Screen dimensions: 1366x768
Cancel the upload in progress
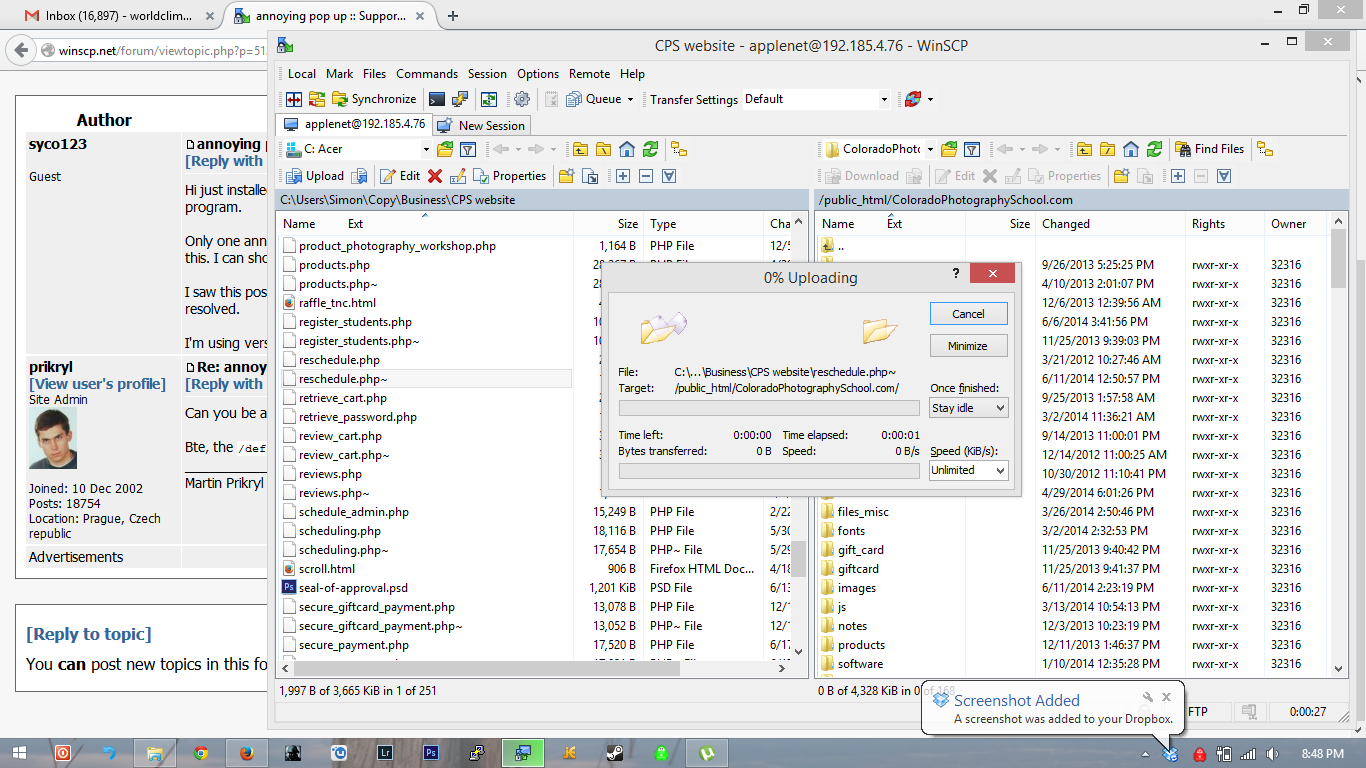[968, 314]
